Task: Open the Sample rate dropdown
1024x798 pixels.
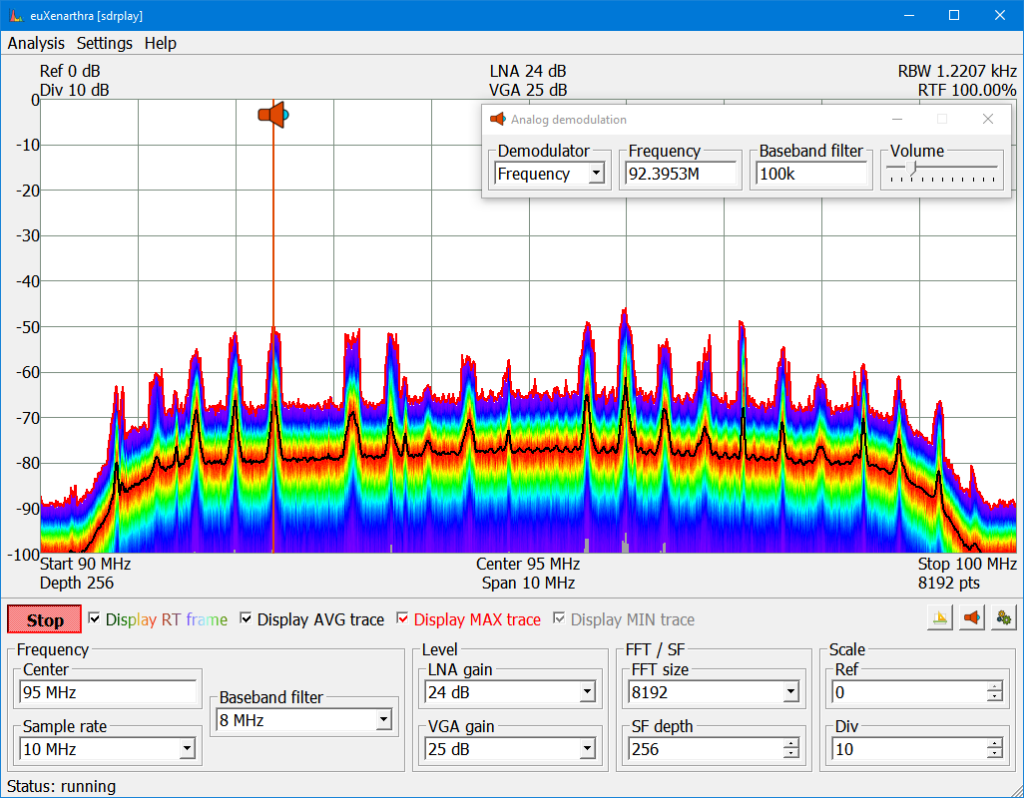Action: pyautogui.click(x=187, y=748)
